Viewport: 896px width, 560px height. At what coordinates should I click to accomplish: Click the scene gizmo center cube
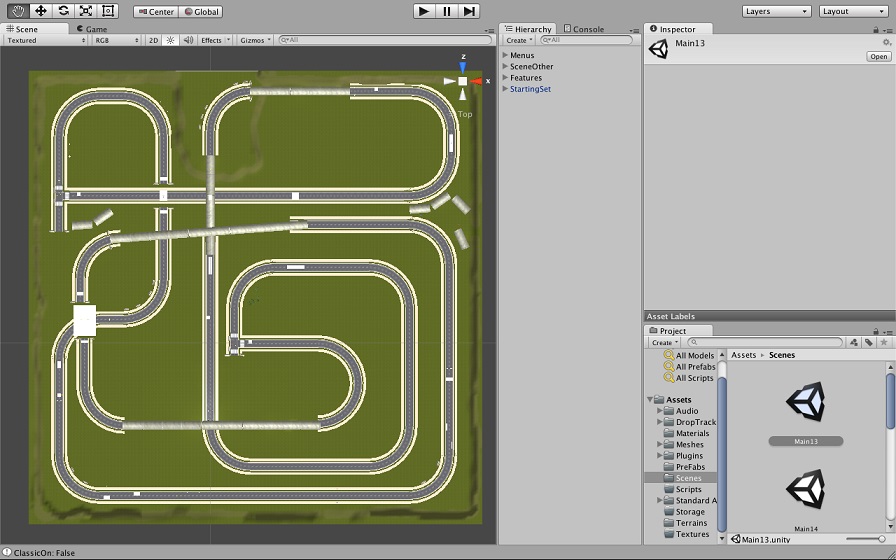[463, 81]
